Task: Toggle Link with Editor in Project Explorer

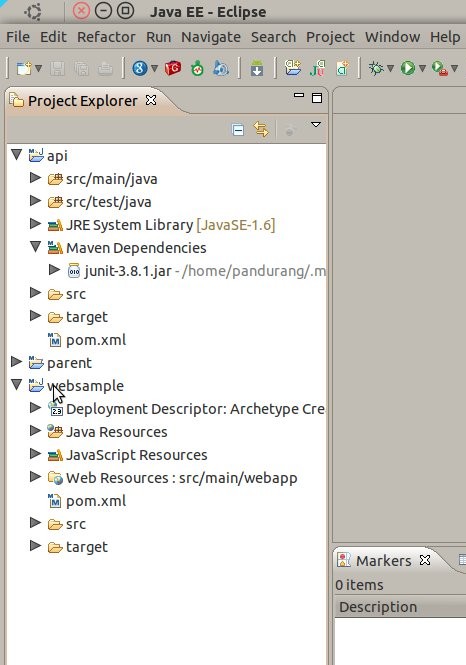Action: [x=261, y=129]
